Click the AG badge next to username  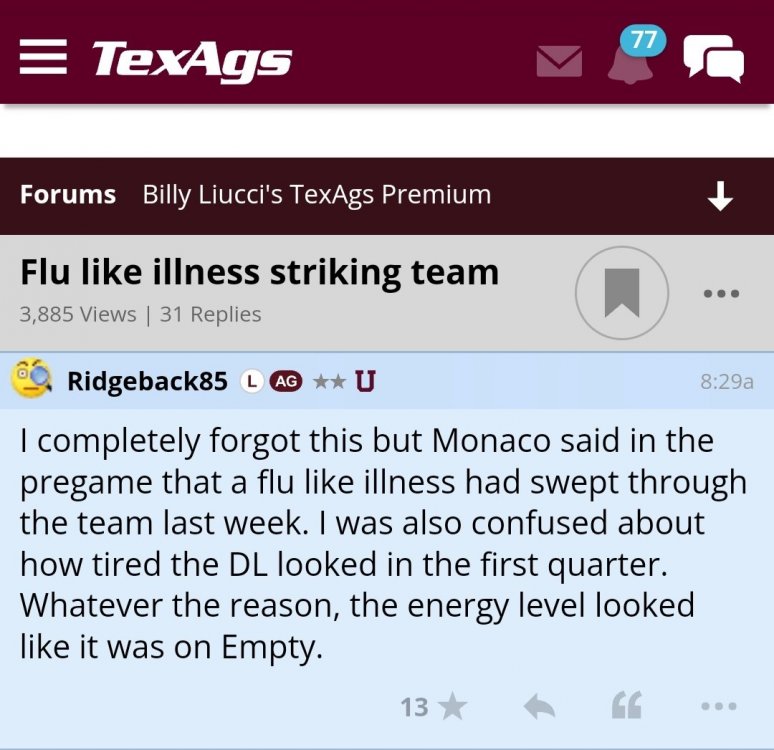[286, 381]
